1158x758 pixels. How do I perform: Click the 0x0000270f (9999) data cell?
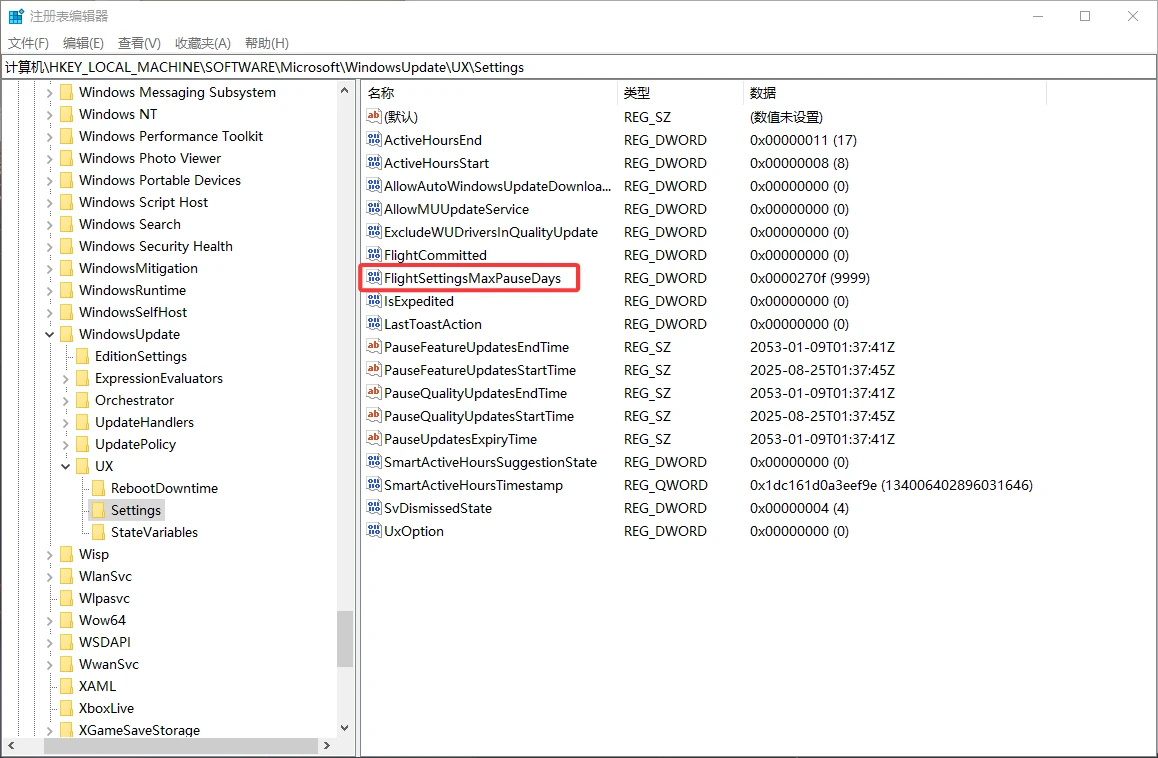pyautogui.click(x=809, y=278)
